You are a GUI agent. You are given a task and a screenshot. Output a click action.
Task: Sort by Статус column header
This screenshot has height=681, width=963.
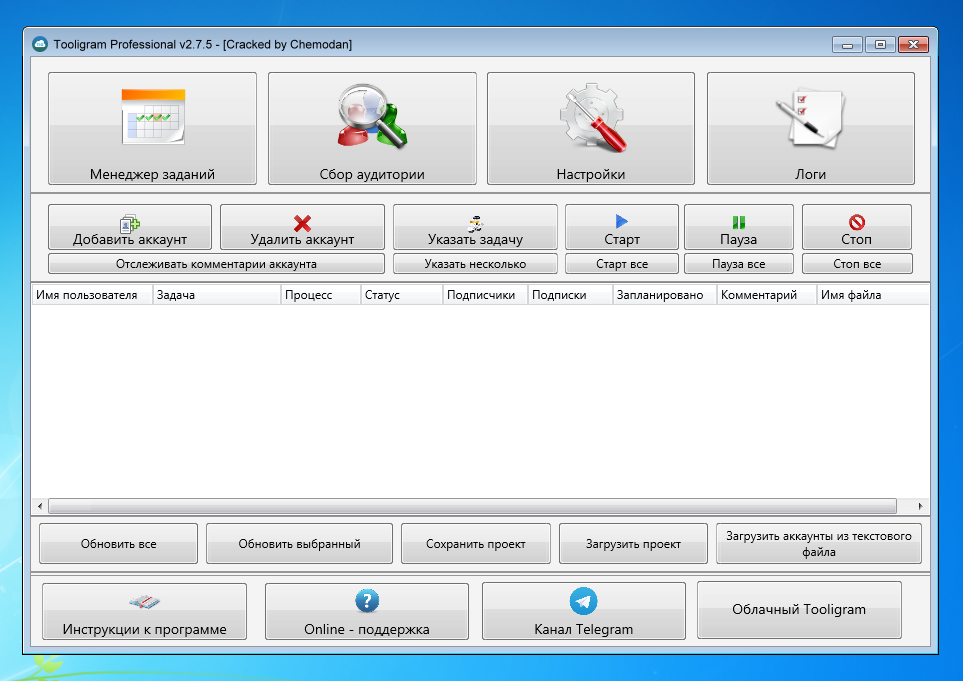[x=402, y=295]
